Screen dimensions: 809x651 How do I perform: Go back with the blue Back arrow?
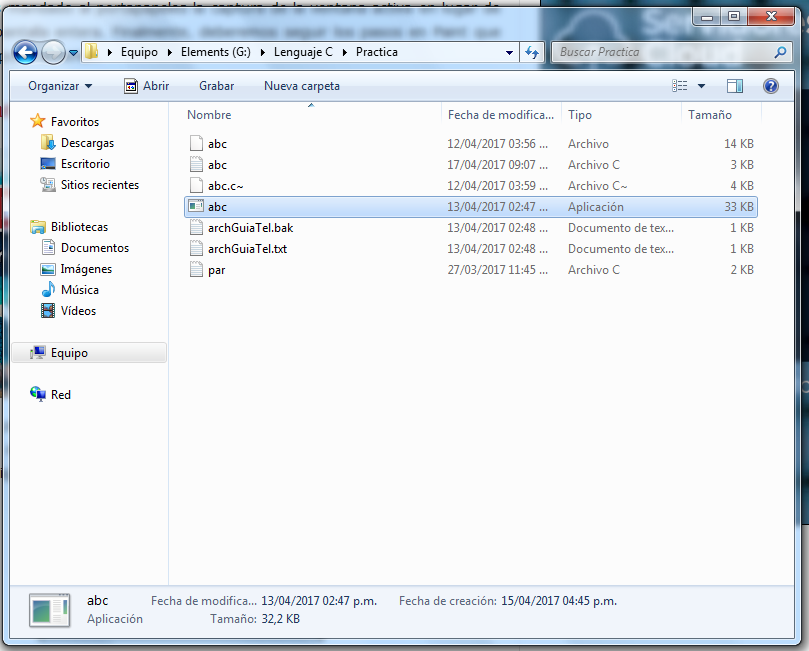[x=25, y=52]
